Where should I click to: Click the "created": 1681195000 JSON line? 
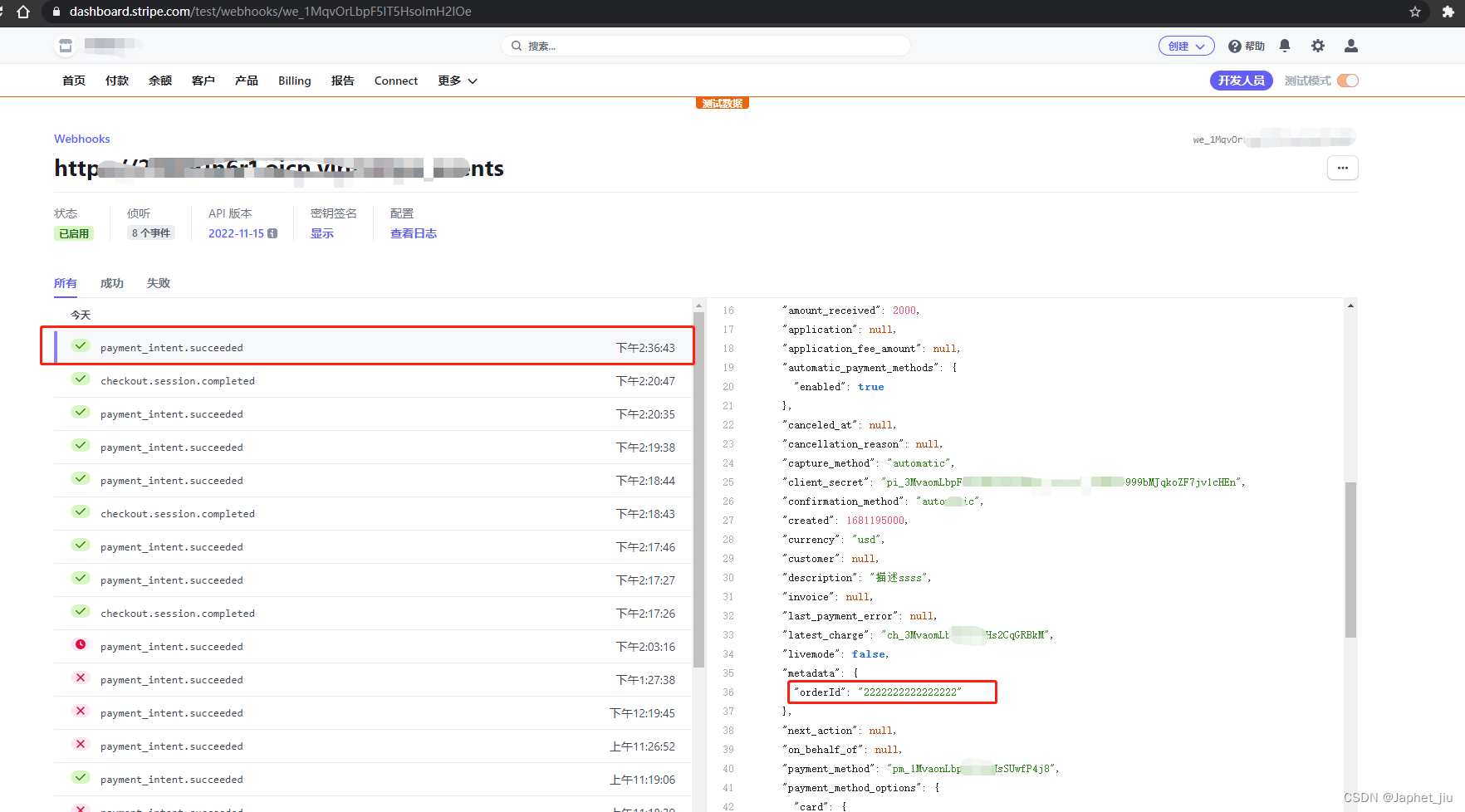(845, 521)
